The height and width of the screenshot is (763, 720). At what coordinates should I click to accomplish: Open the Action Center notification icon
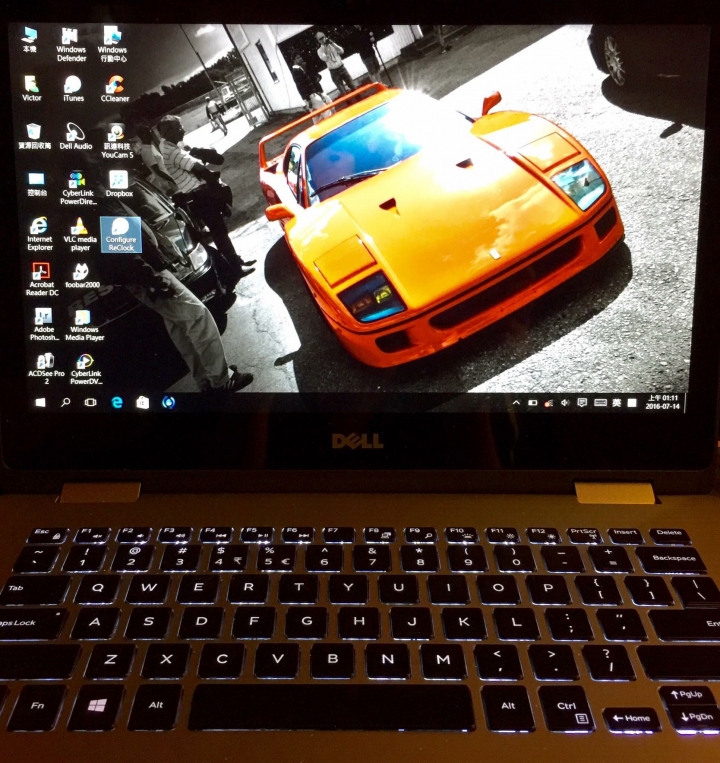(x=582, y=403)
